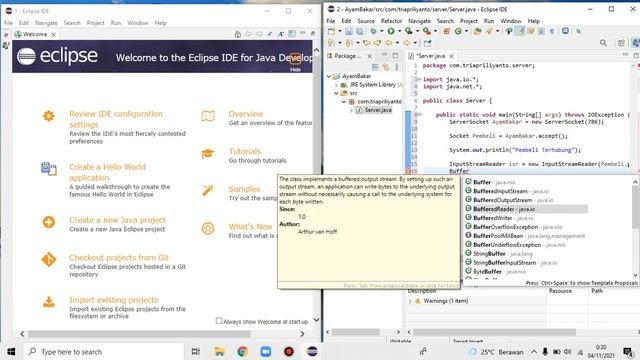Image resolution: width=640 pixels, height=360 pixels.
Task: Collapse the AyamBakar project tree node
Action: click(x=329, y=76)
